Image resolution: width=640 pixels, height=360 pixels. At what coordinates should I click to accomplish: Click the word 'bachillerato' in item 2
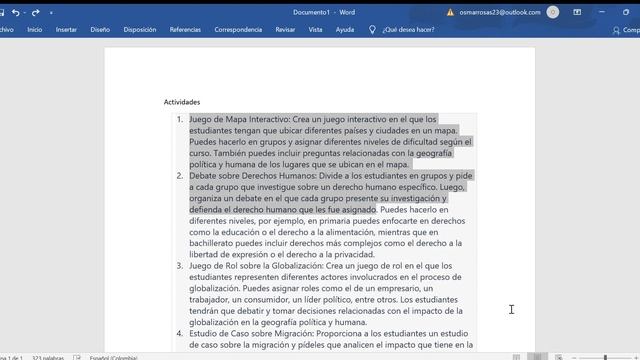tap(211, 243)
